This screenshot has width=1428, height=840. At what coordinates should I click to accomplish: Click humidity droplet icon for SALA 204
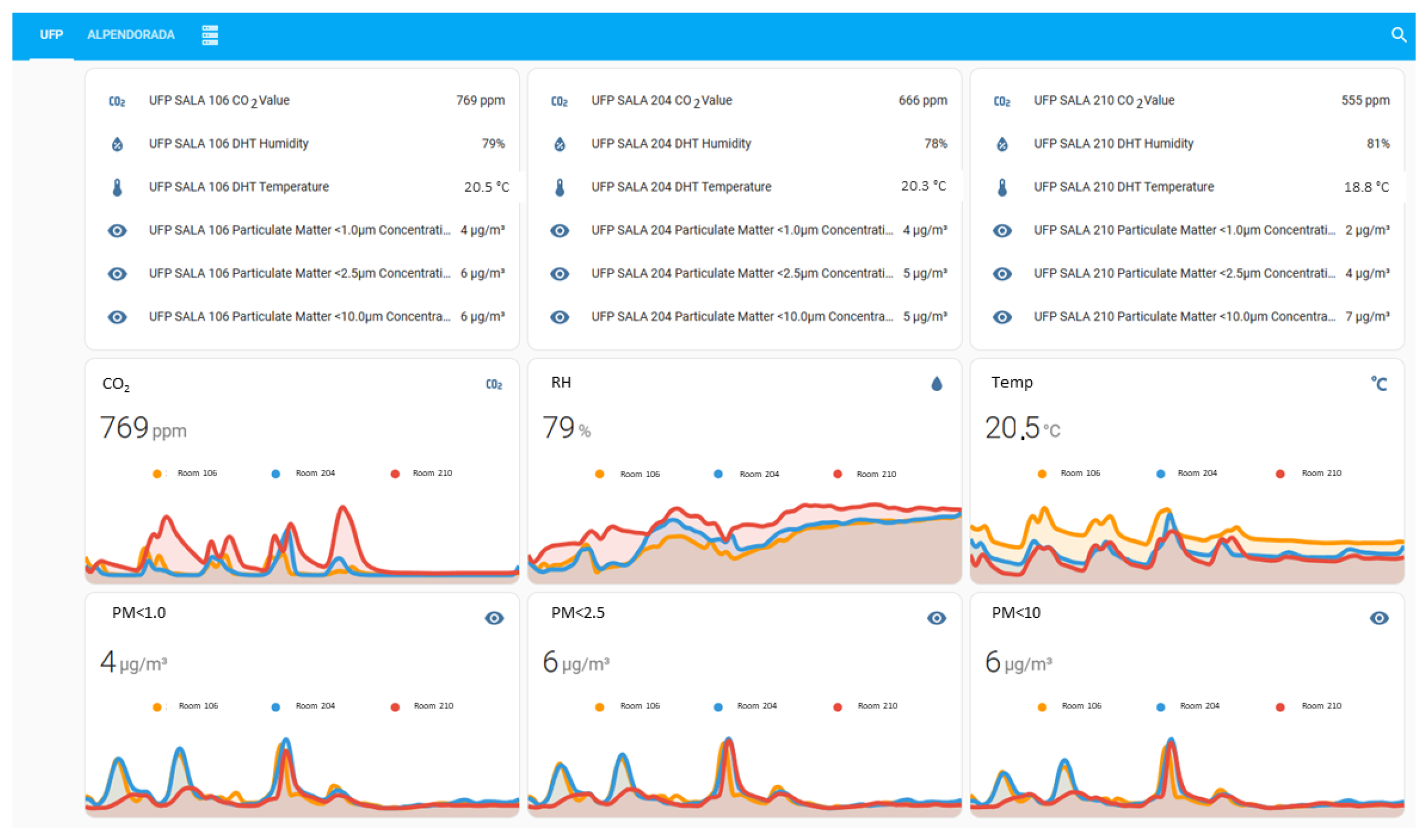(x=559, y=144)
